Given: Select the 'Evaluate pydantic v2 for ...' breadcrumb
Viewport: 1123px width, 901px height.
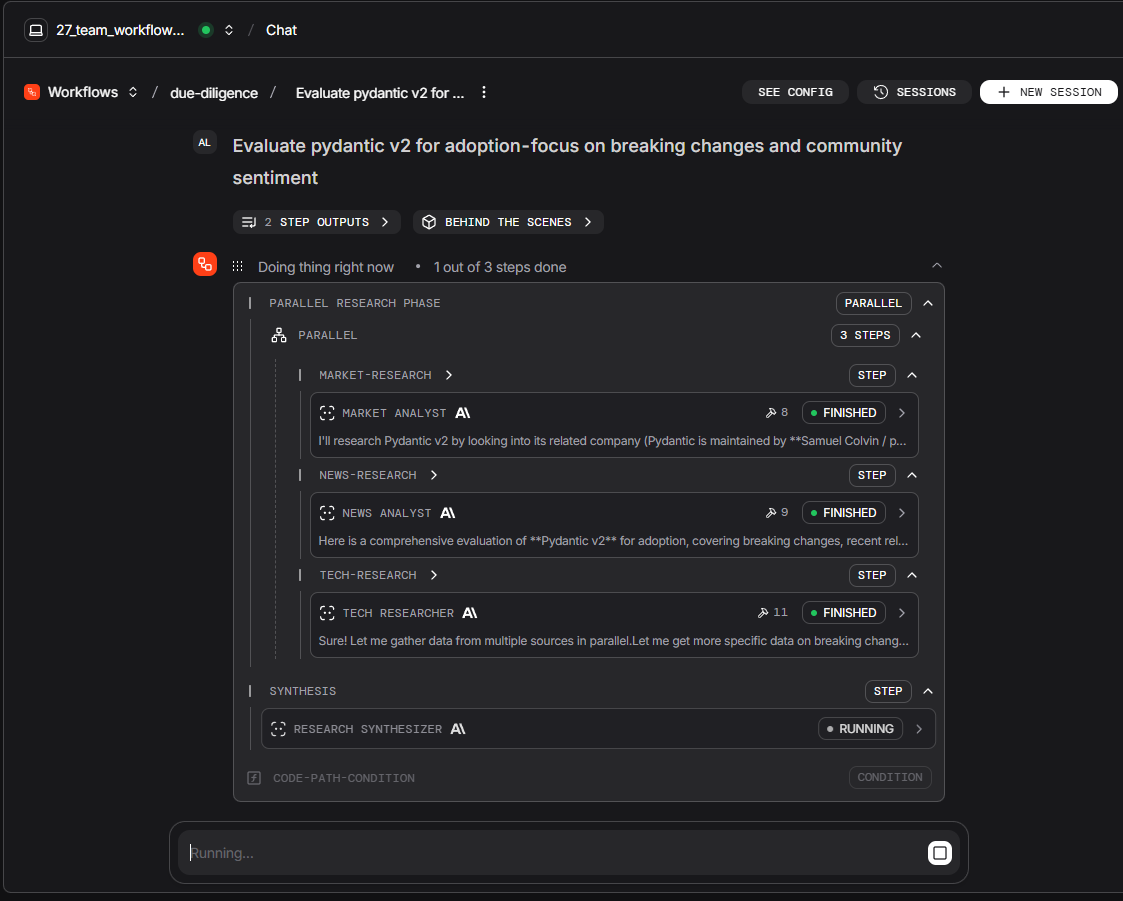Looking at the screenshot, I should coord(380,93).
